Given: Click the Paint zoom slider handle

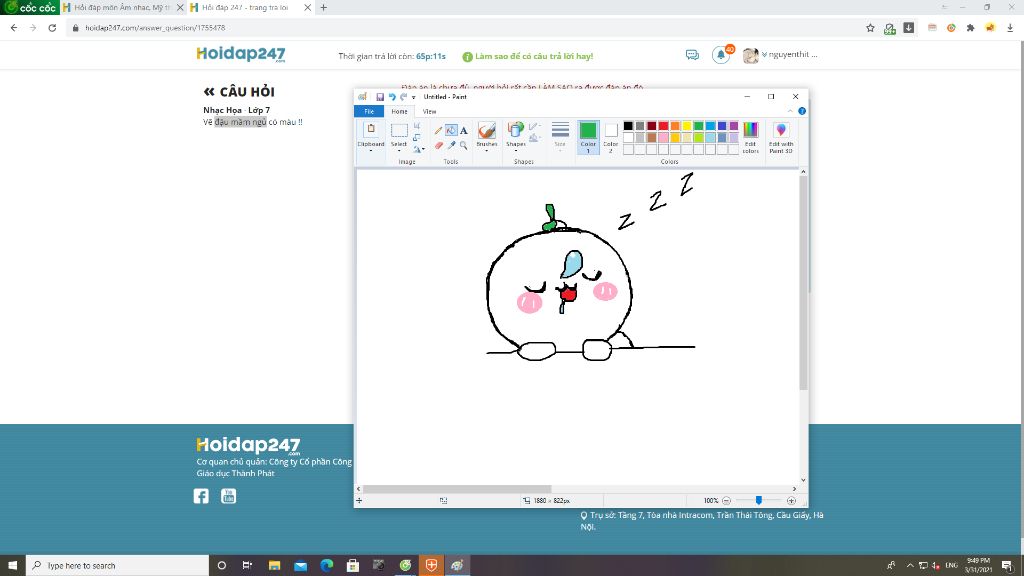Looking at the screenshot, I should click(759, 501).
